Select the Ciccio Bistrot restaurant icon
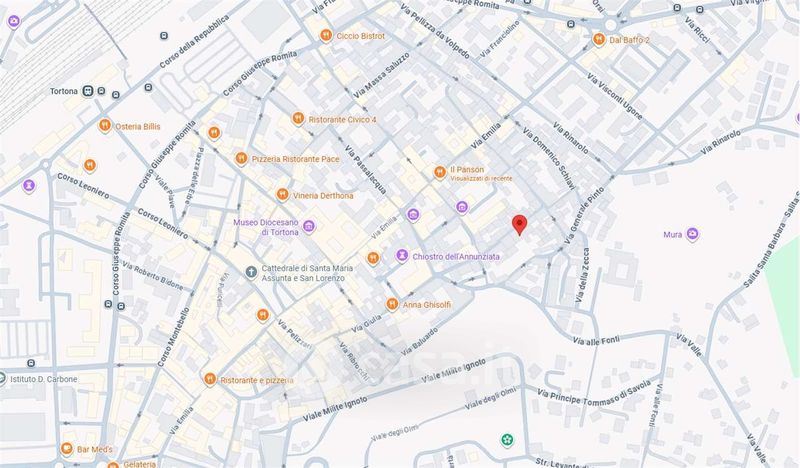Viewport: 800px width, 468px height. 326,36
